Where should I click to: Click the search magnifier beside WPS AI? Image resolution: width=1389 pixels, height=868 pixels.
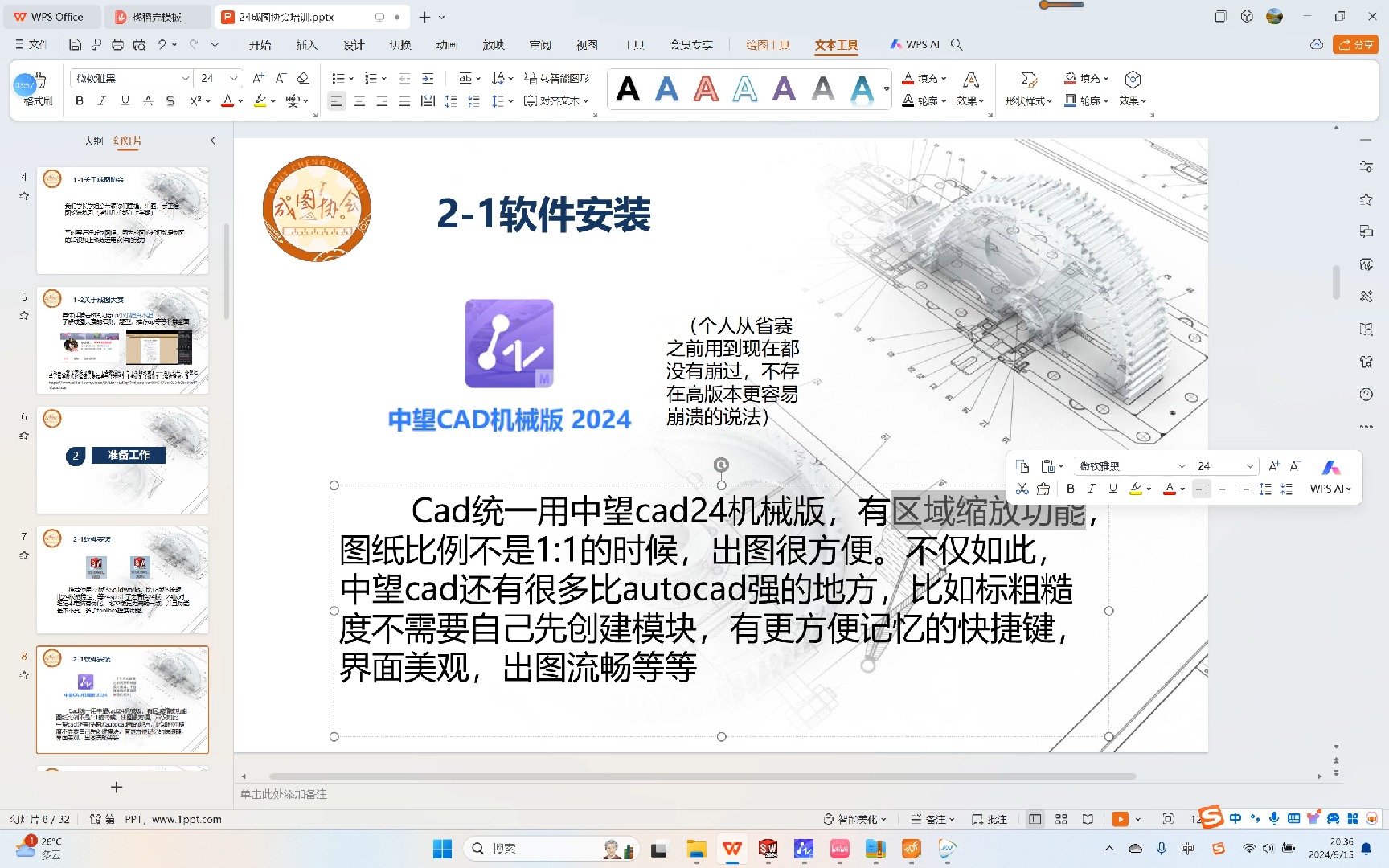click(x=957, y=45)
